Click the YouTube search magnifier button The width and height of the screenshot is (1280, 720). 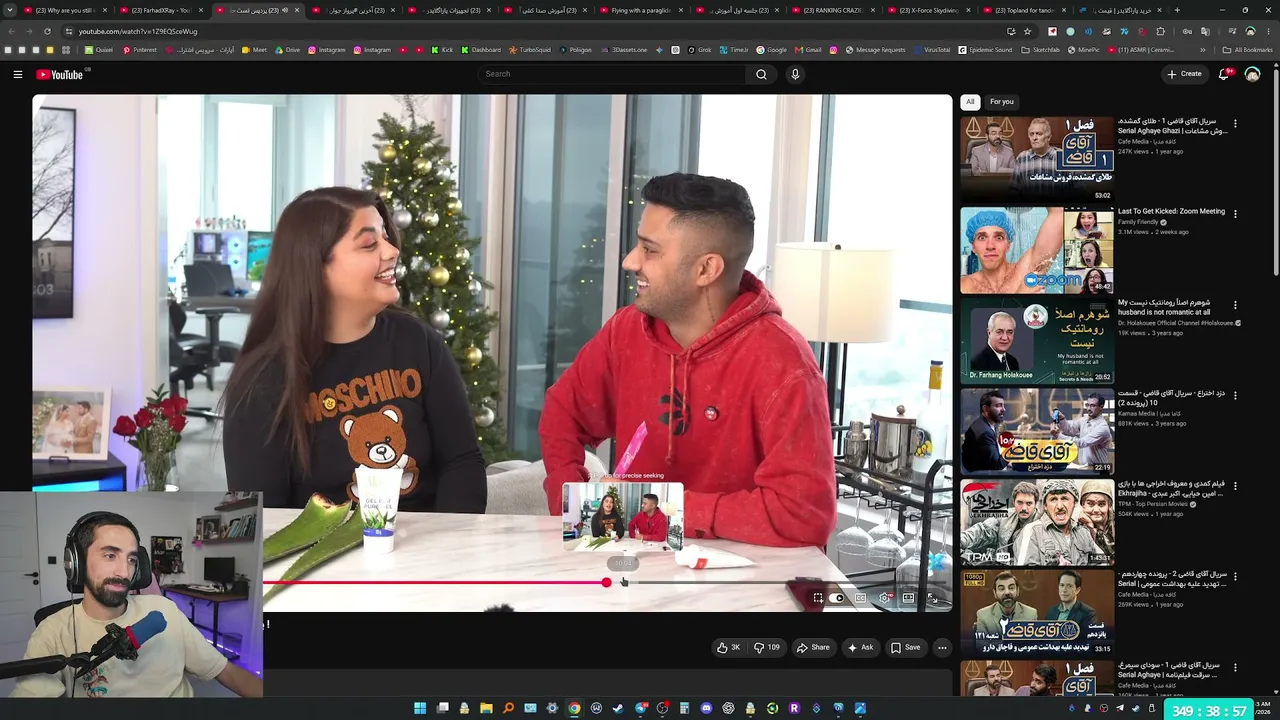coord(761,74)
